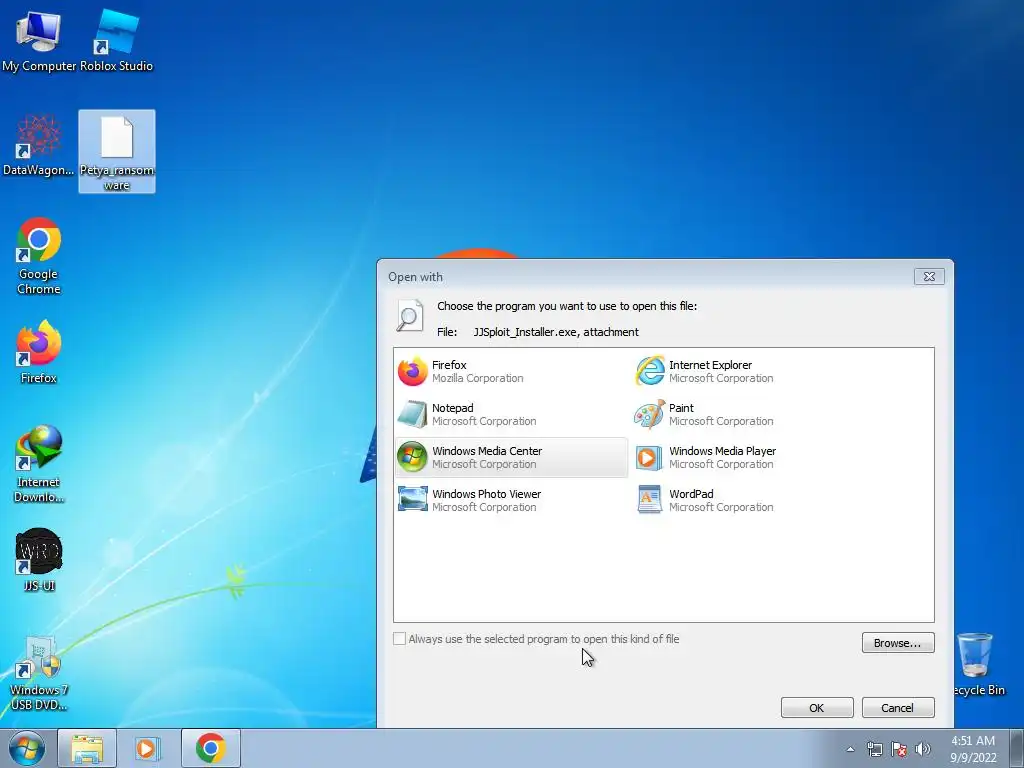This screenshot has height=768, width=1024.
Task: Choose Firefox in the Open with list
Action: coord(511,372)
